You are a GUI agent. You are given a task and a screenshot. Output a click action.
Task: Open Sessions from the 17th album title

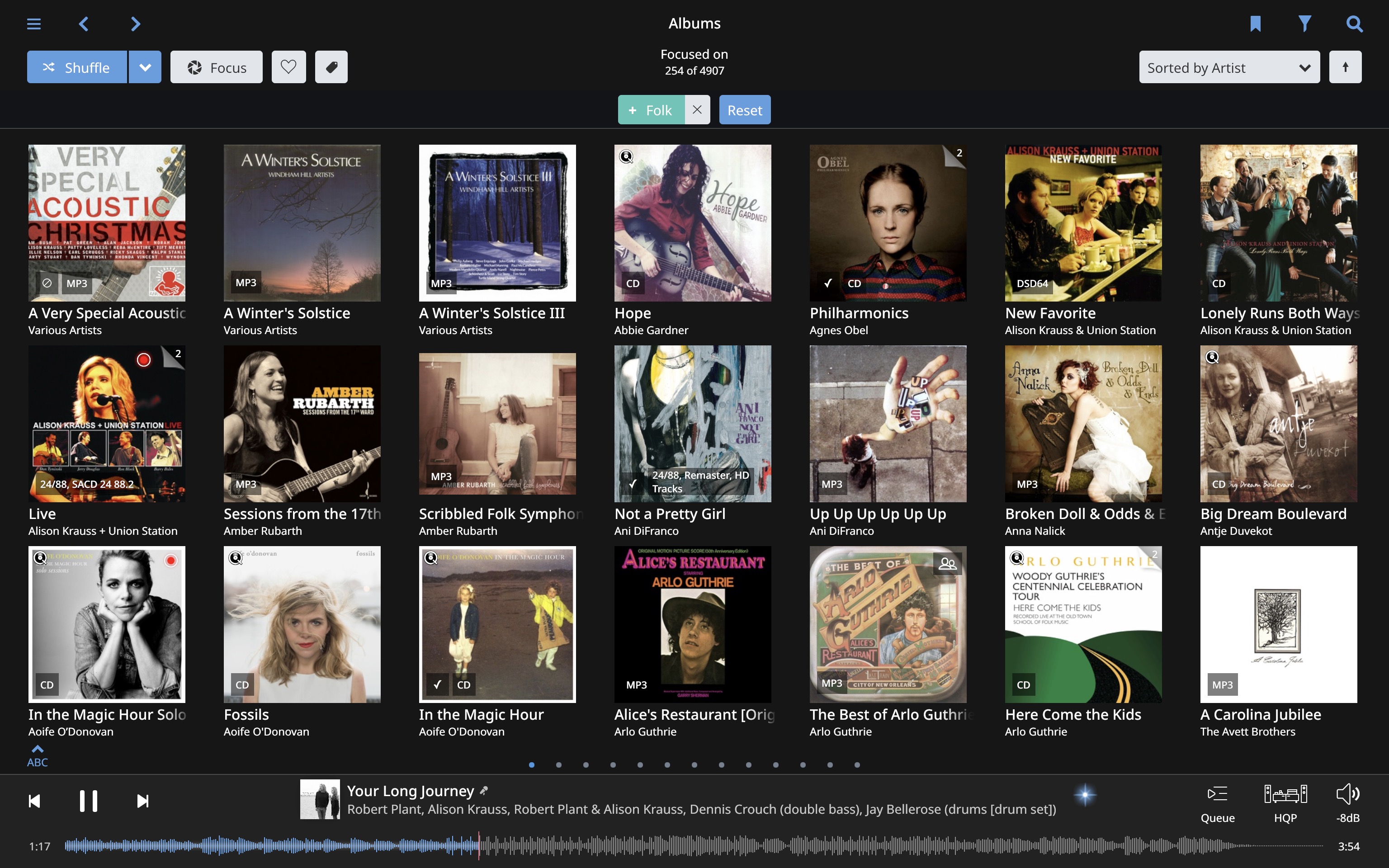tap(302, 514)
